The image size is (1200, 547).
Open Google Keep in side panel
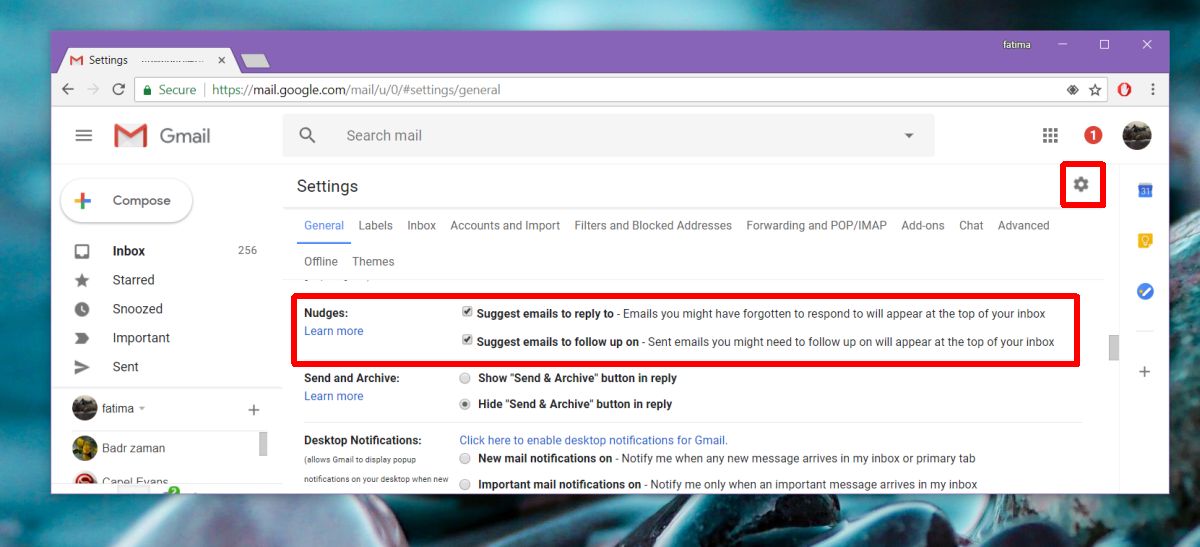(x=1145, y=241)
